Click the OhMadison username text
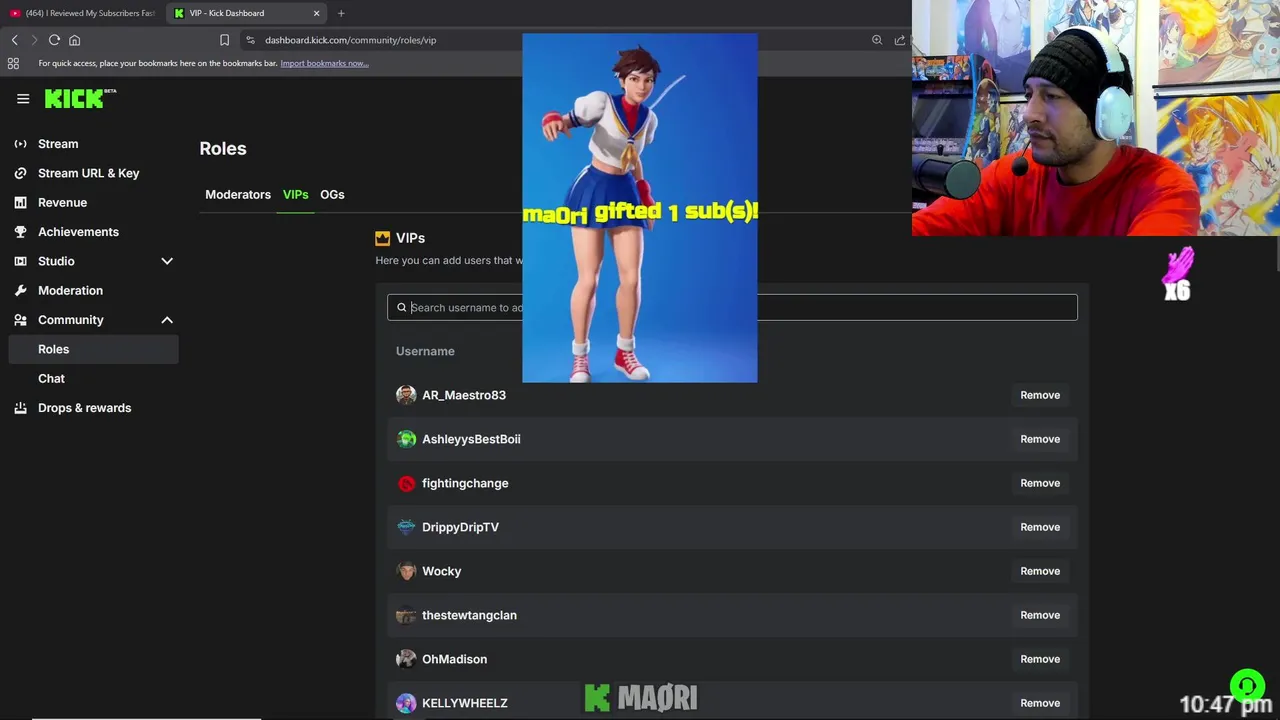 coord(454,659)
